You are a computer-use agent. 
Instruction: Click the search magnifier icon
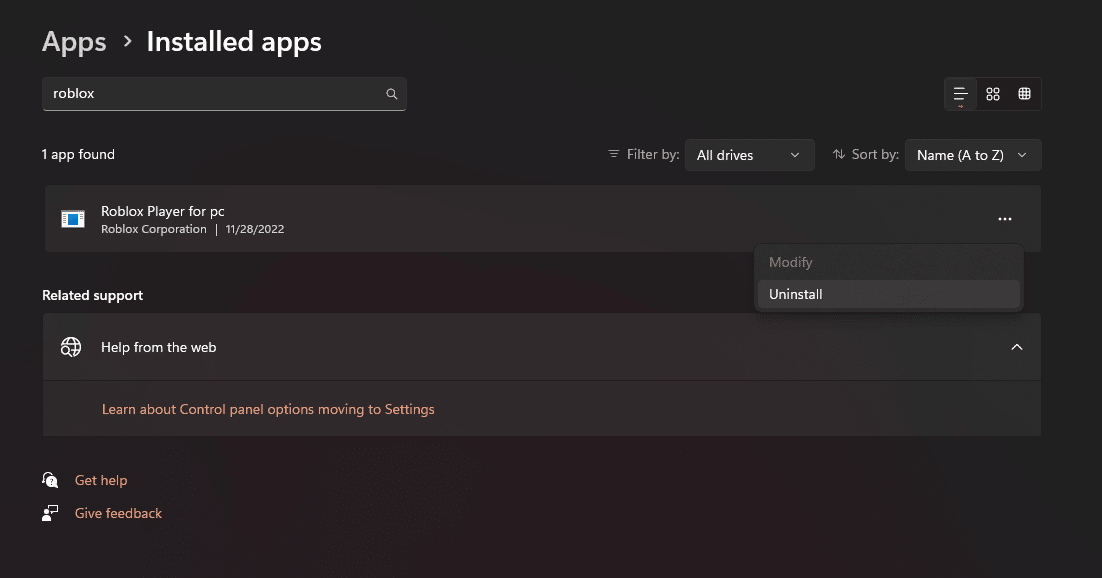click(x=391, y=94)
